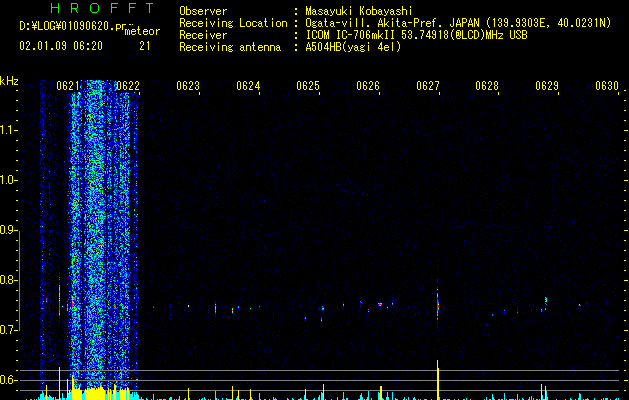Select antenna value A504HB(yagi 4el)
The height and width of the screenshot is (400, 629).
click(x=353, y=47)
